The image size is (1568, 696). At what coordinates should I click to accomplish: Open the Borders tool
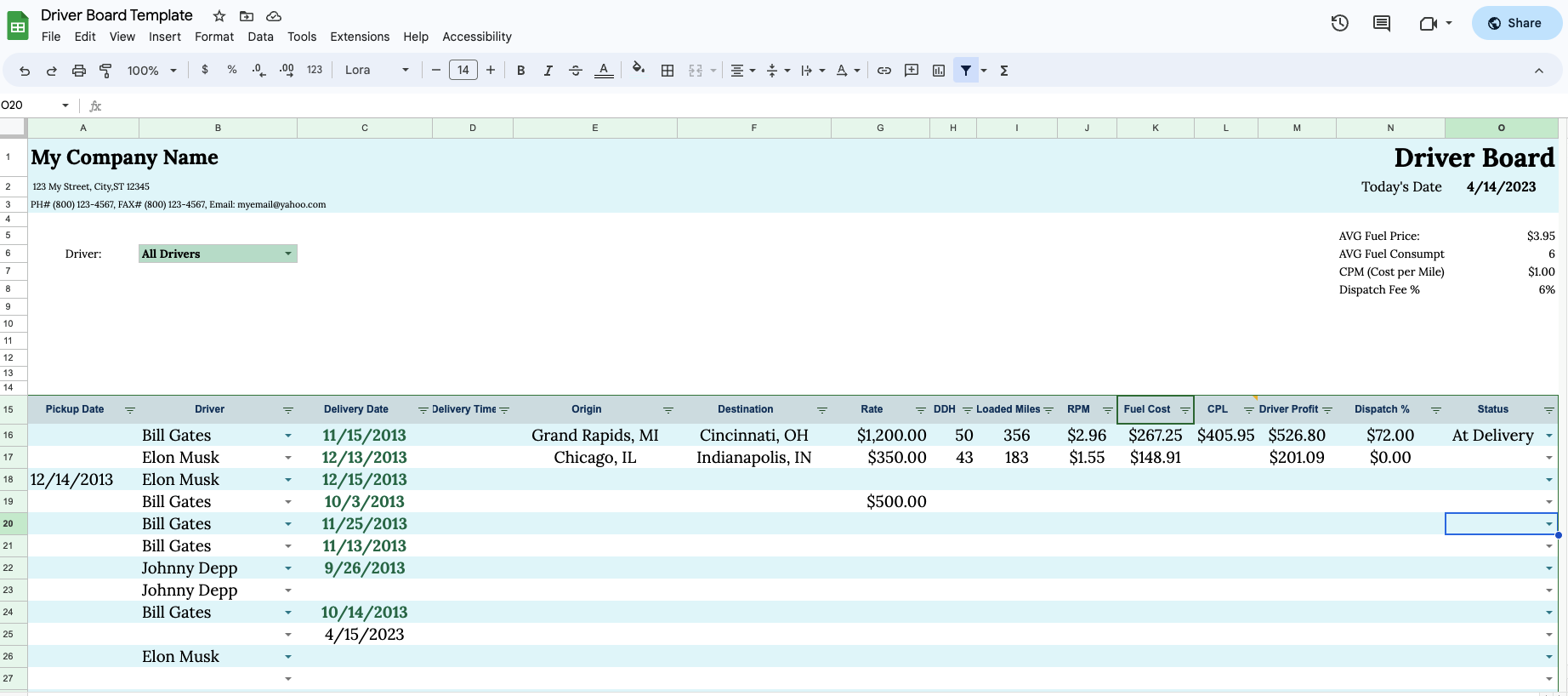click(x=668, y=71)
